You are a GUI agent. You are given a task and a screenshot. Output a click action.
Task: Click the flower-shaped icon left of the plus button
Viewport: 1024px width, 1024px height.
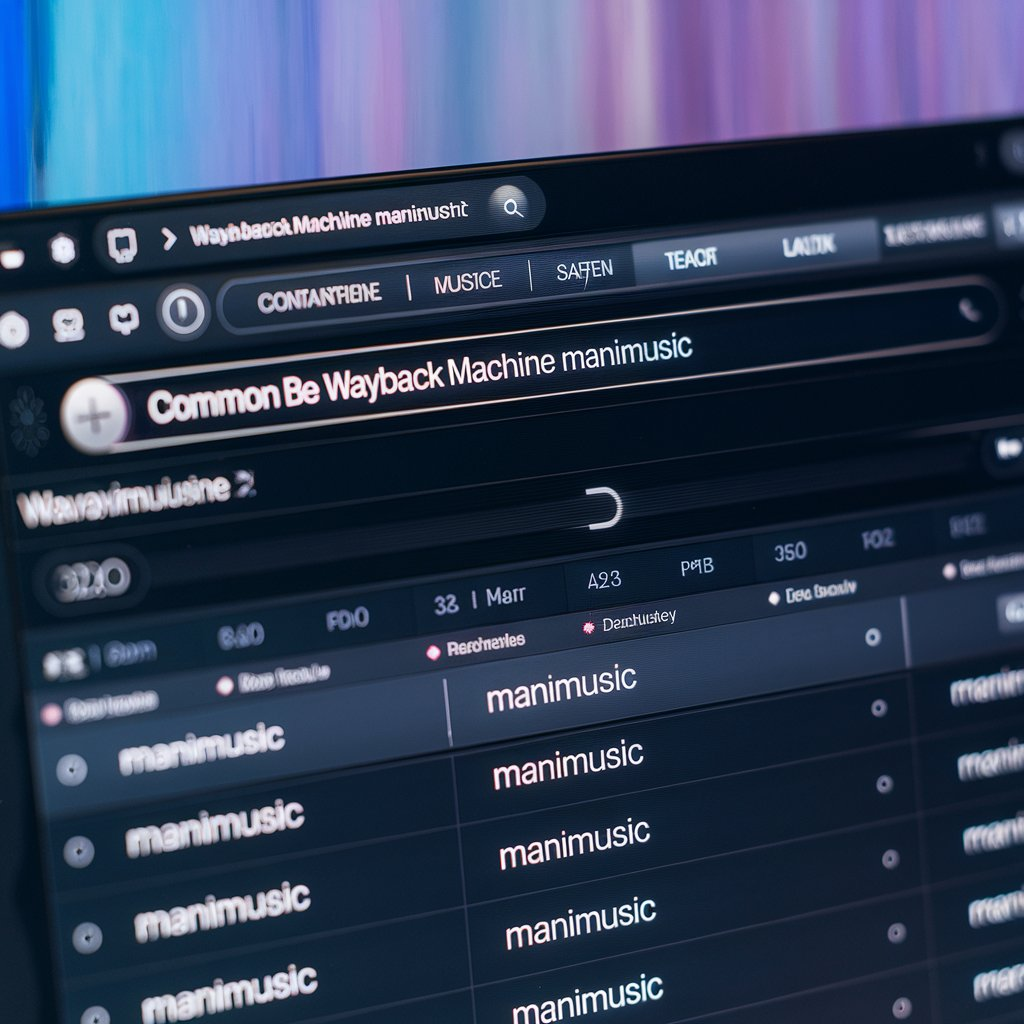(x=28, y=421)
